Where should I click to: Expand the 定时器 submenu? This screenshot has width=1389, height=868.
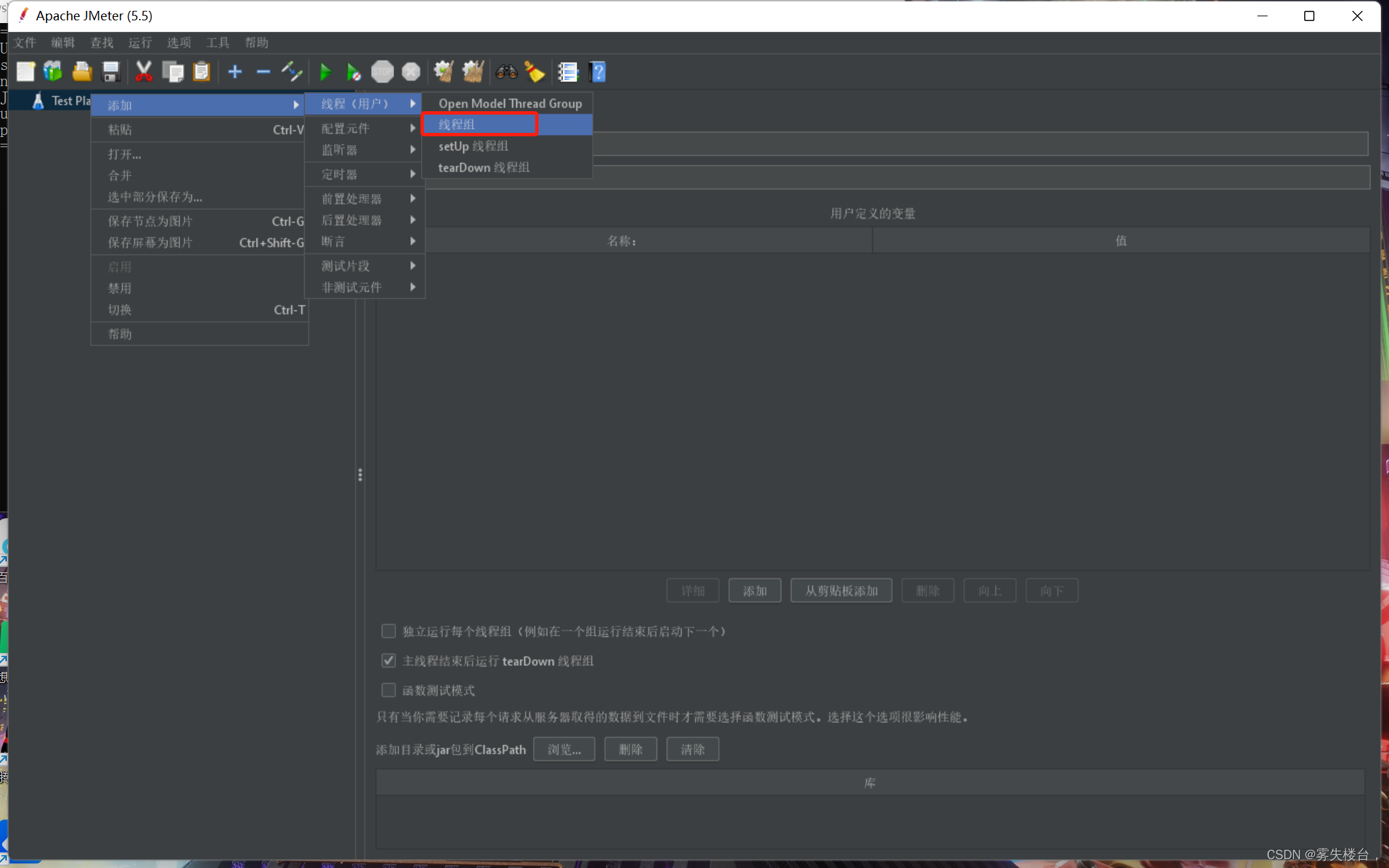[x=364, y=174]
